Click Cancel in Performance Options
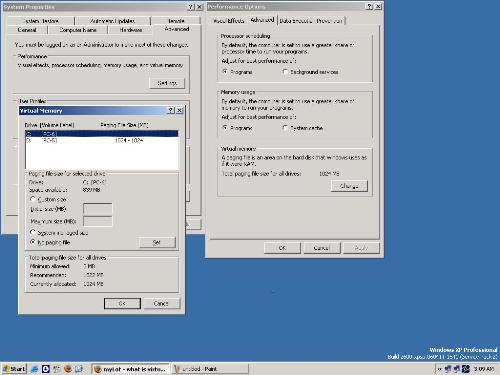 click(322, 248)
